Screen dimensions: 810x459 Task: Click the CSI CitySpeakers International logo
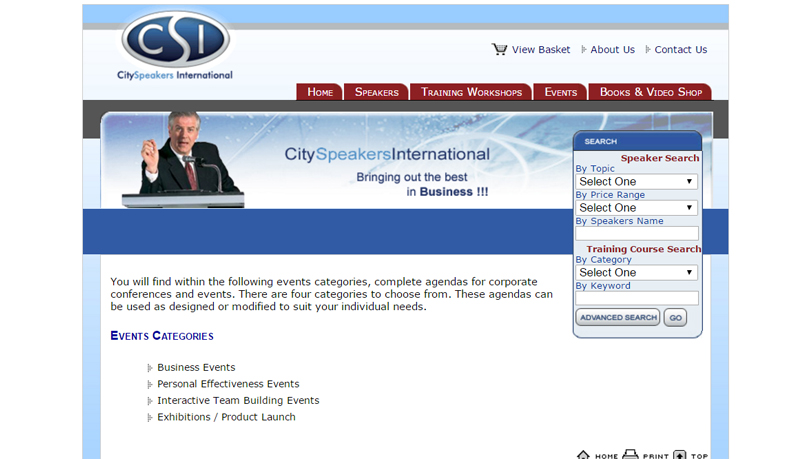pos(175,46)
